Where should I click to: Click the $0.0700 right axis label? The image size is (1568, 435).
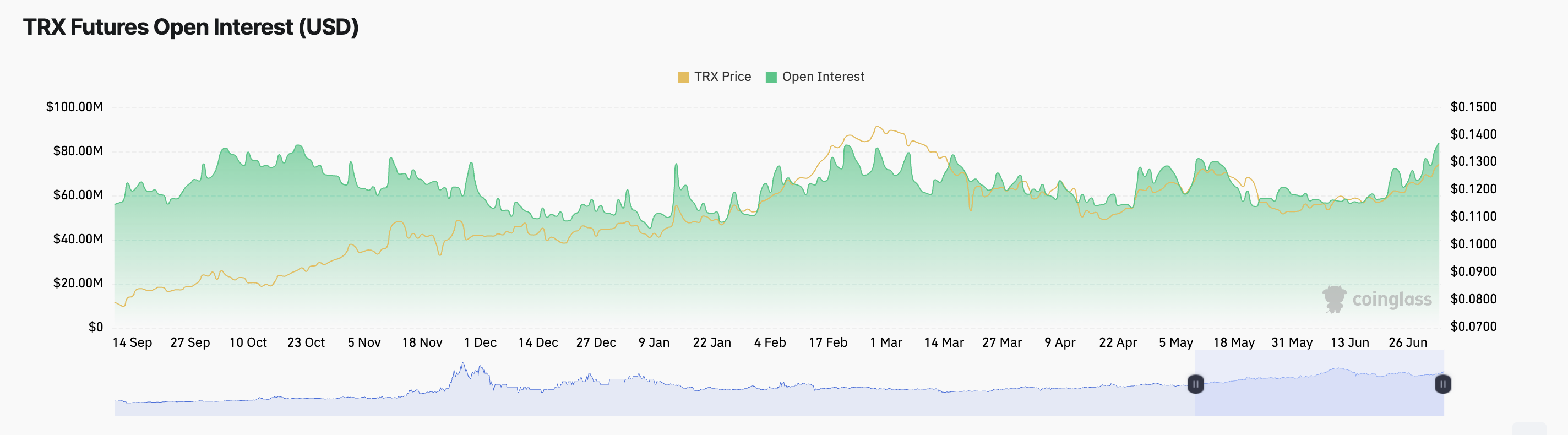[x=1473, y=327]
